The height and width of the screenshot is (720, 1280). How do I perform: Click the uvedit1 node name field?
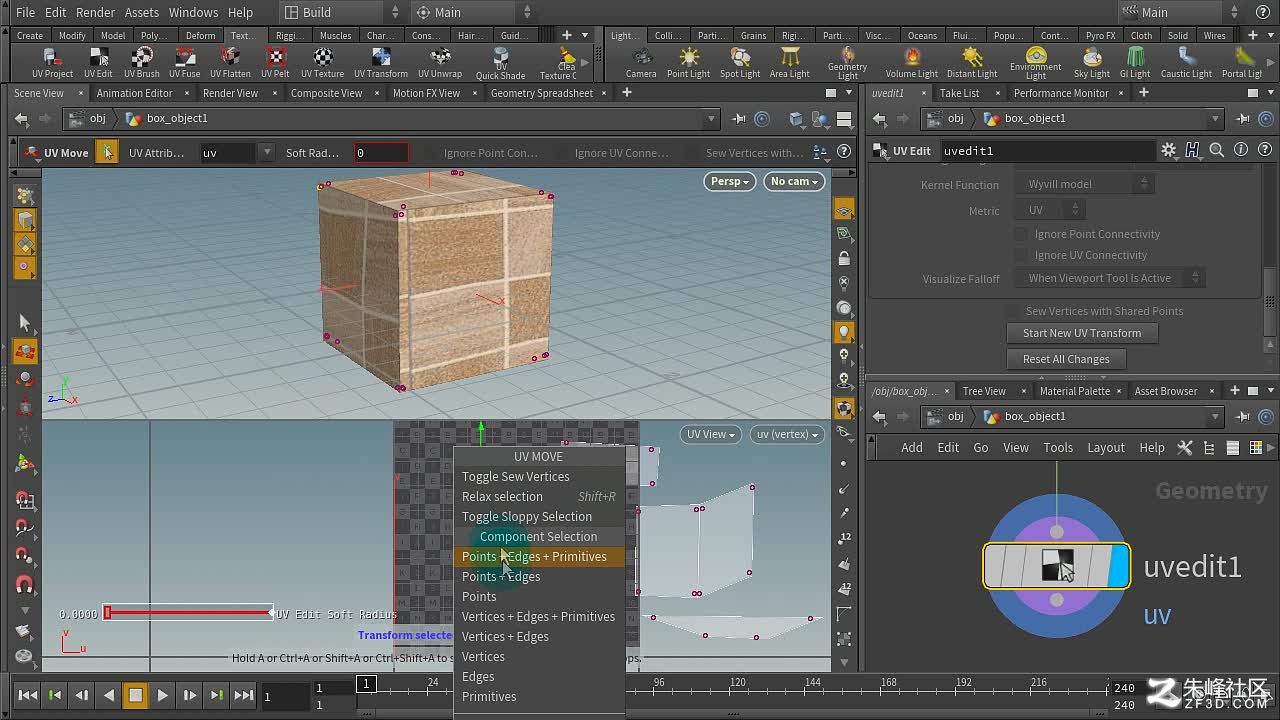click(1046, 151)
